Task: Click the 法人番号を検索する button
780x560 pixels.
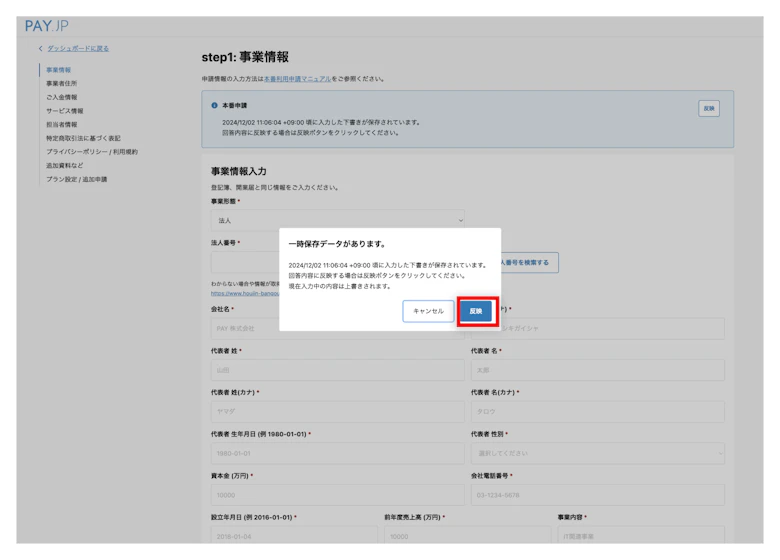Action: (x=529, y=263)
